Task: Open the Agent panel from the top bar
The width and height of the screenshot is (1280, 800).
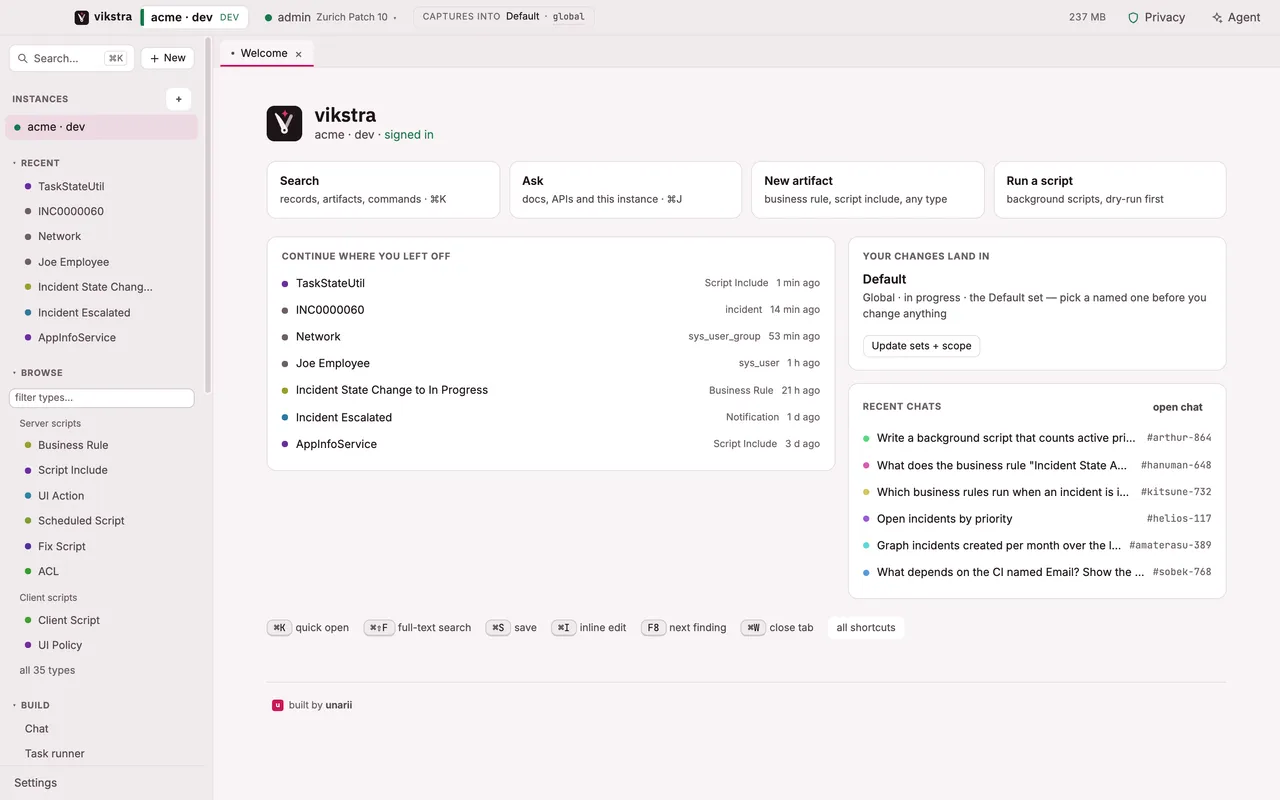Action: point(1236,17)
